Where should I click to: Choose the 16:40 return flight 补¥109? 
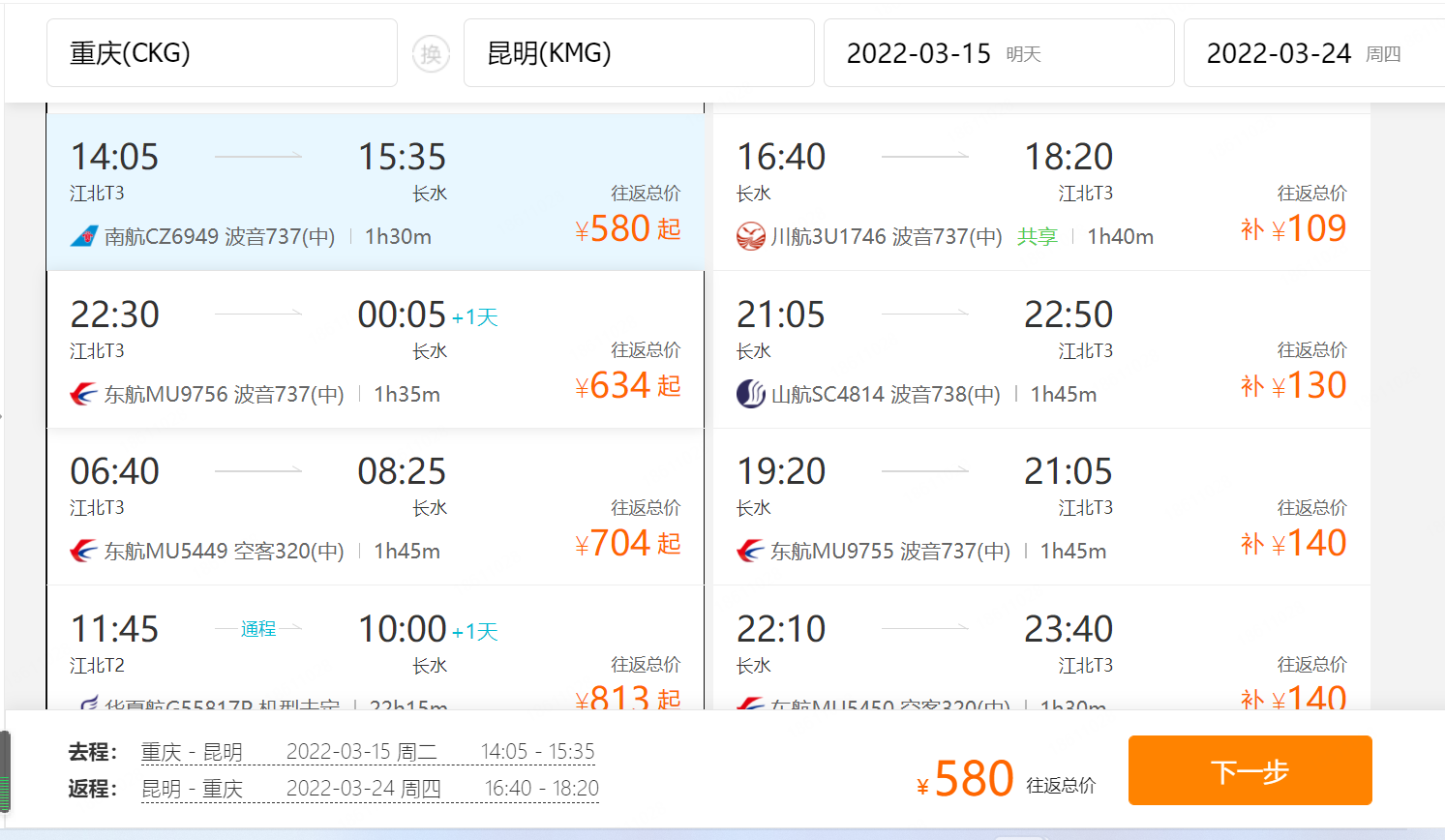pos(1040,192)
